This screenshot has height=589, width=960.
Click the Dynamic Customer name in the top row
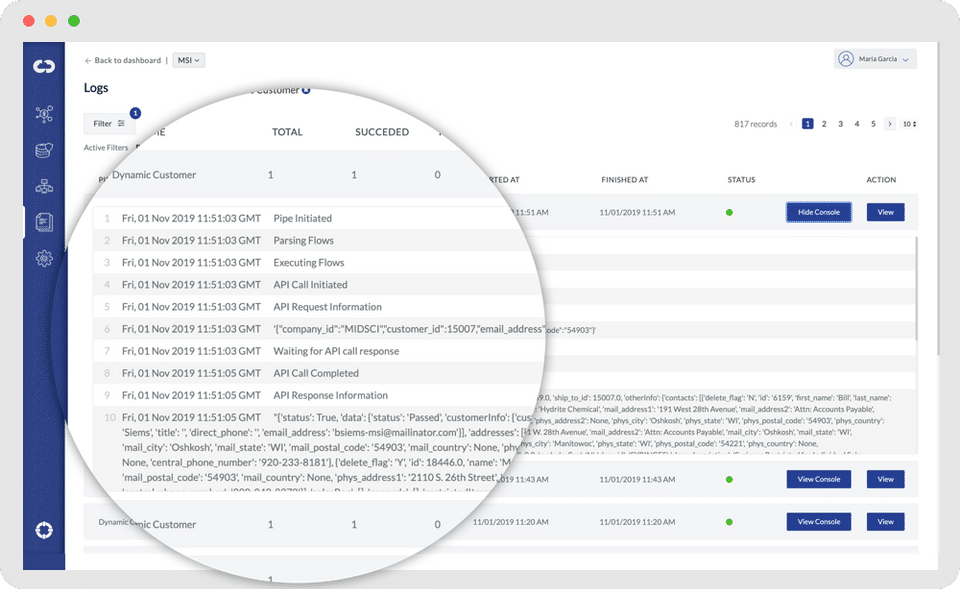(x=154, y=174)
